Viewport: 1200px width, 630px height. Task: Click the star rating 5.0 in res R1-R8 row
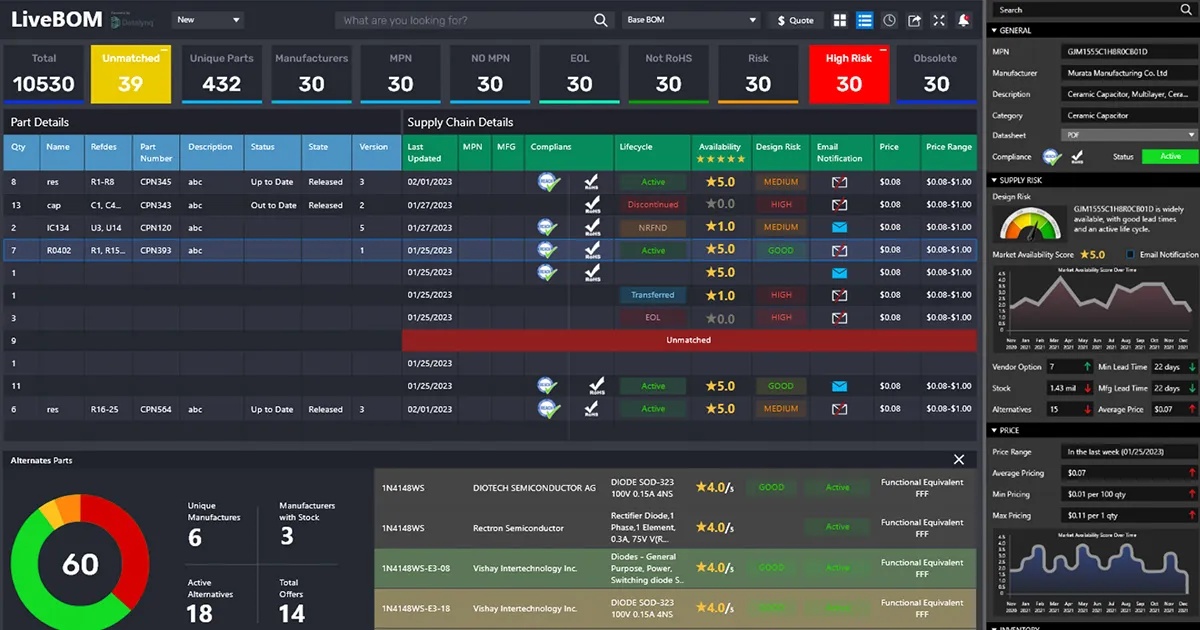(x=720, y=182)
